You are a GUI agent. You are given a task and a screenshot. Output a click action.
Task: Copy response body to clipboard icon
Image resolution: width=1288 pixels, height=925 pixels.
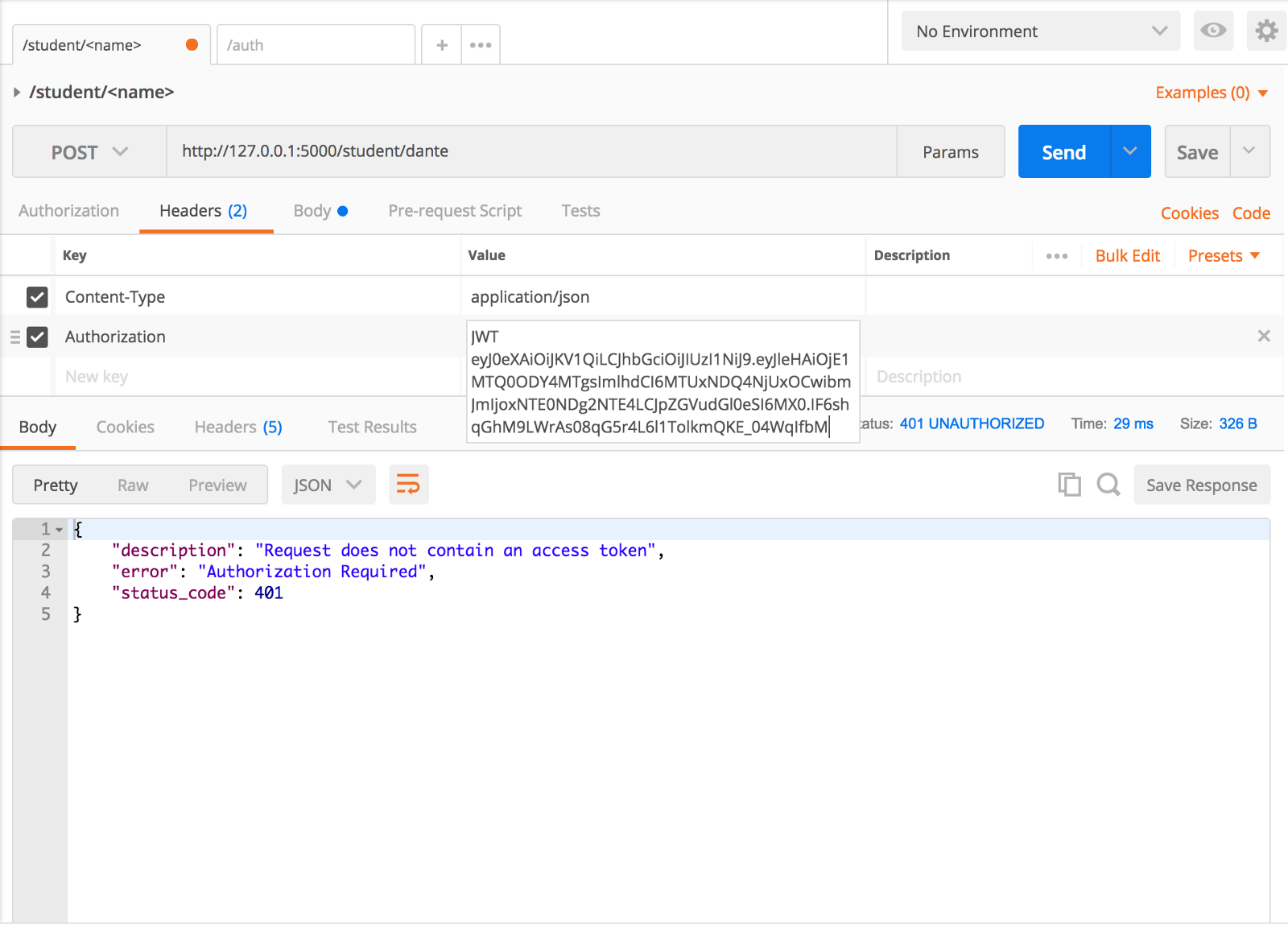[1069, 485]
